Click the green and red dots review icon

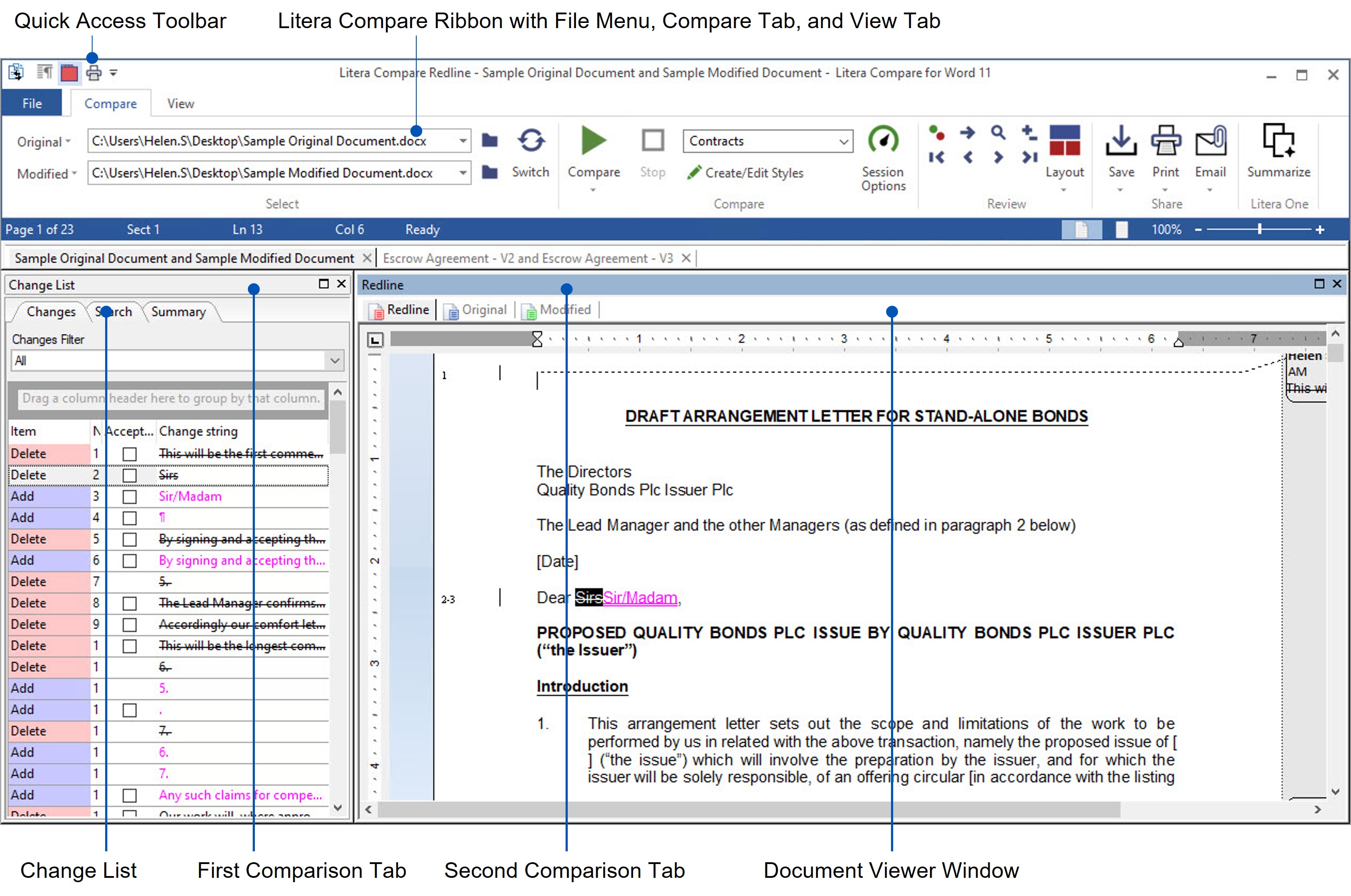point(936,132)
